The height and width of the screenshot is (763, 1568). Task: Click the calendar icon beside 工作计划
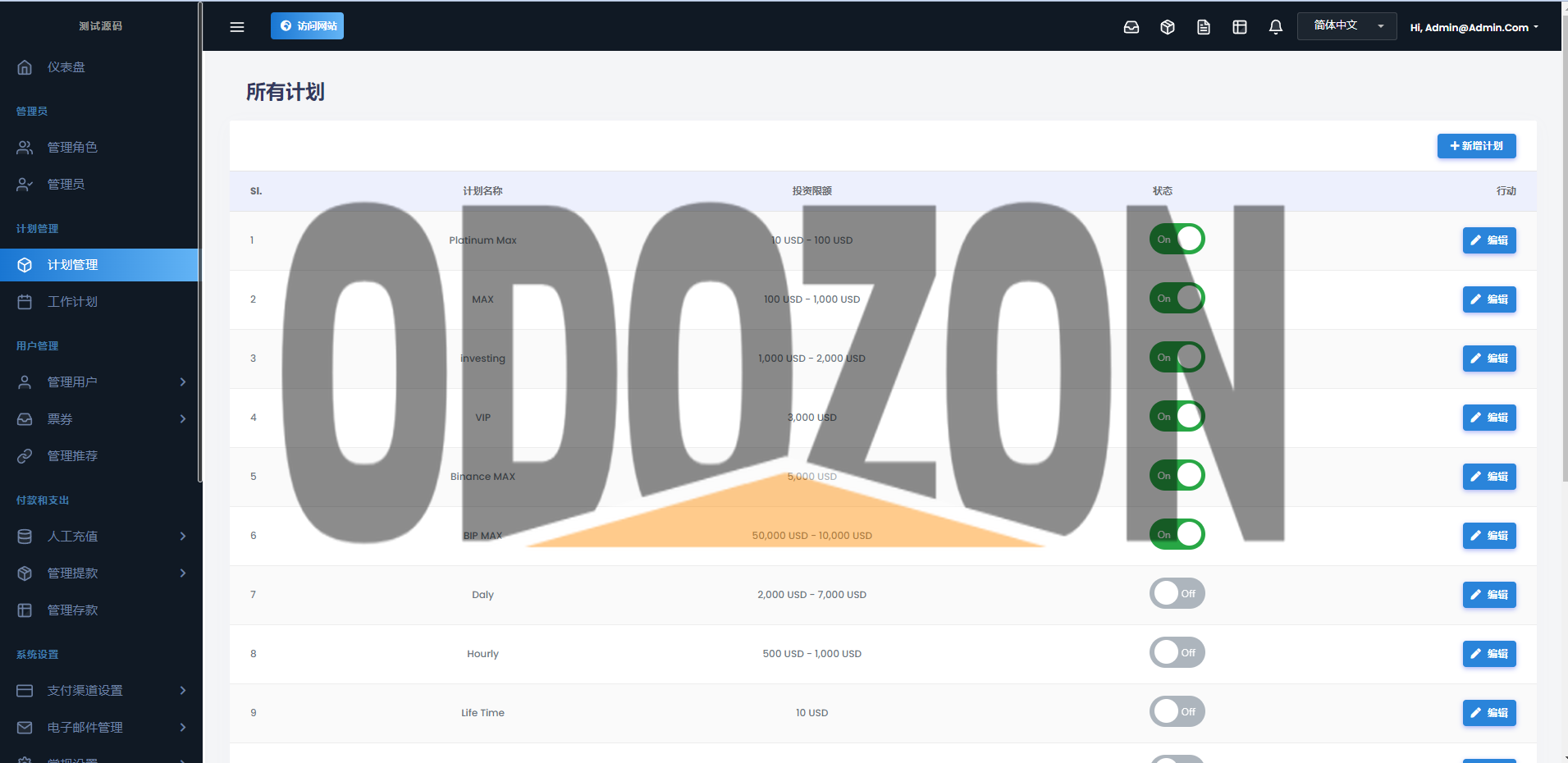coord(25,302)
